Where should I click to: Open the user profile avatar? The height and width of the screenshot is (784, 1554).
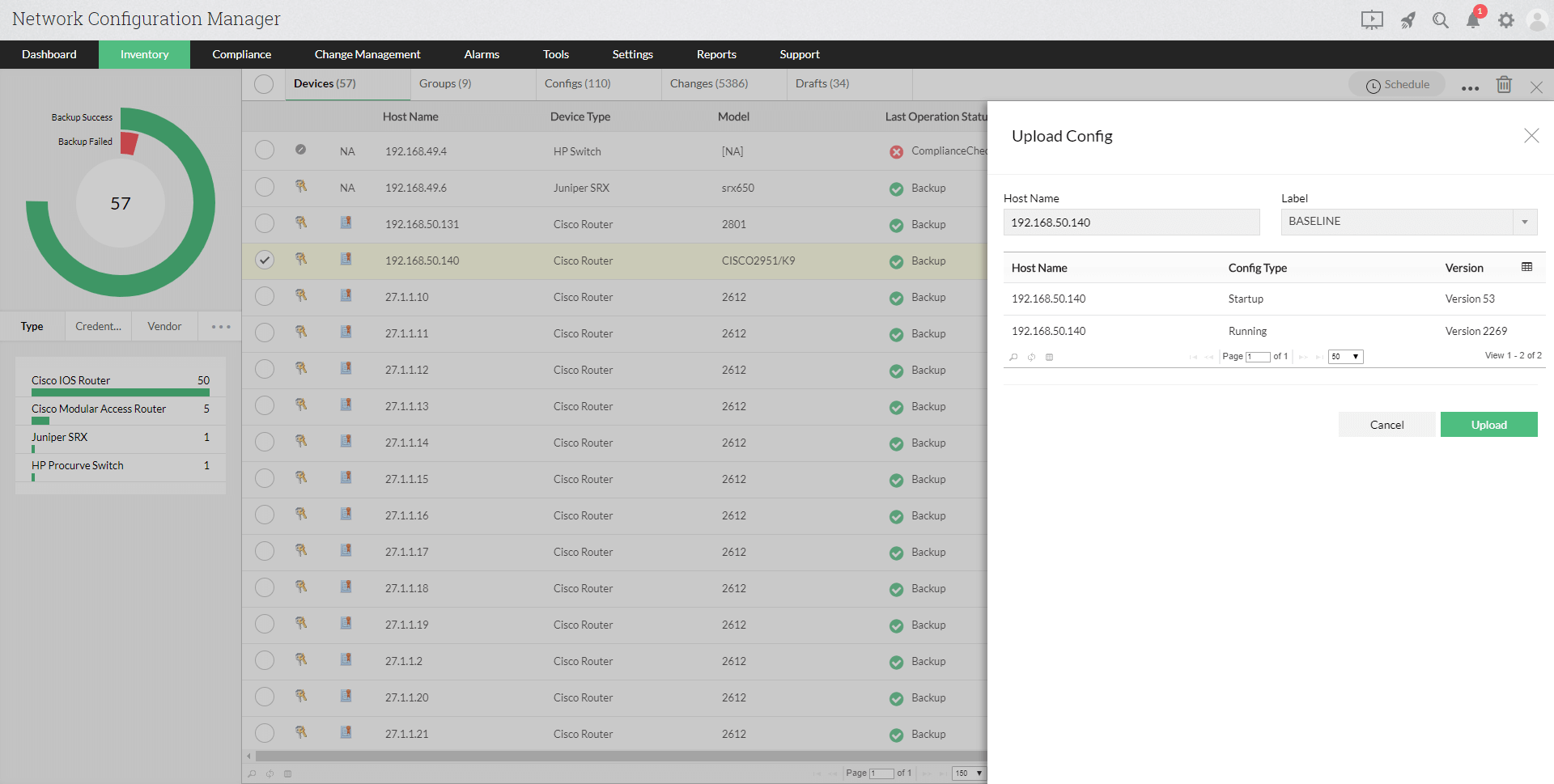tap(1537, 19)
